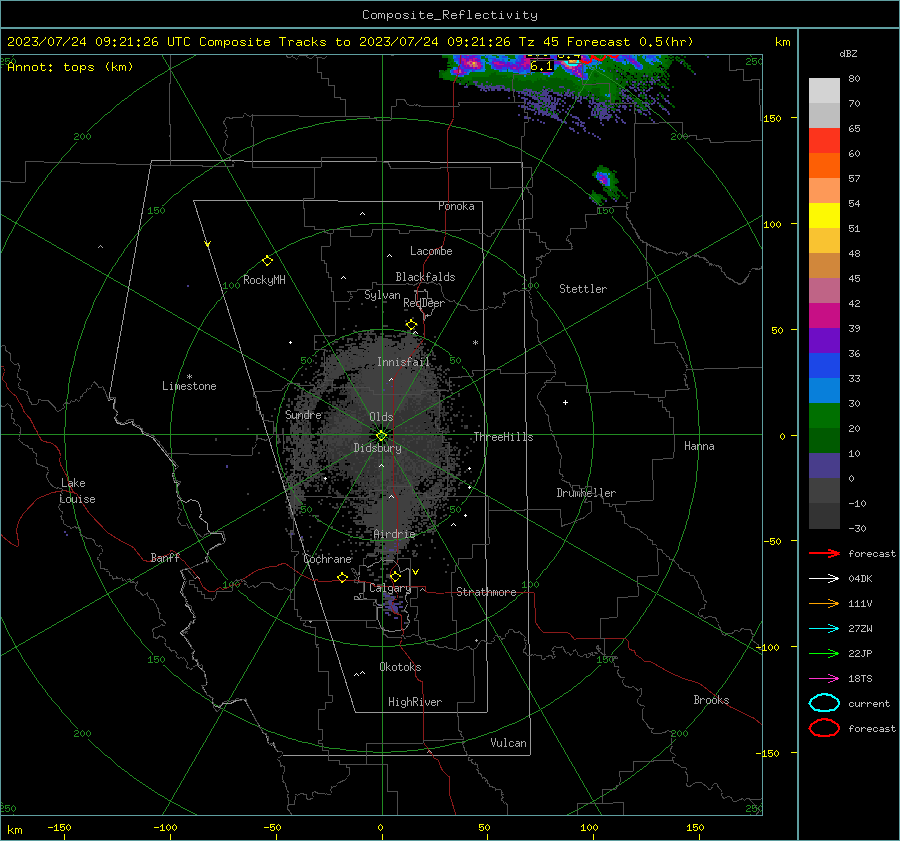Click the RockyMH label
Image resolution: width=900 pixels, height=841 pixels.
point(264,280)
